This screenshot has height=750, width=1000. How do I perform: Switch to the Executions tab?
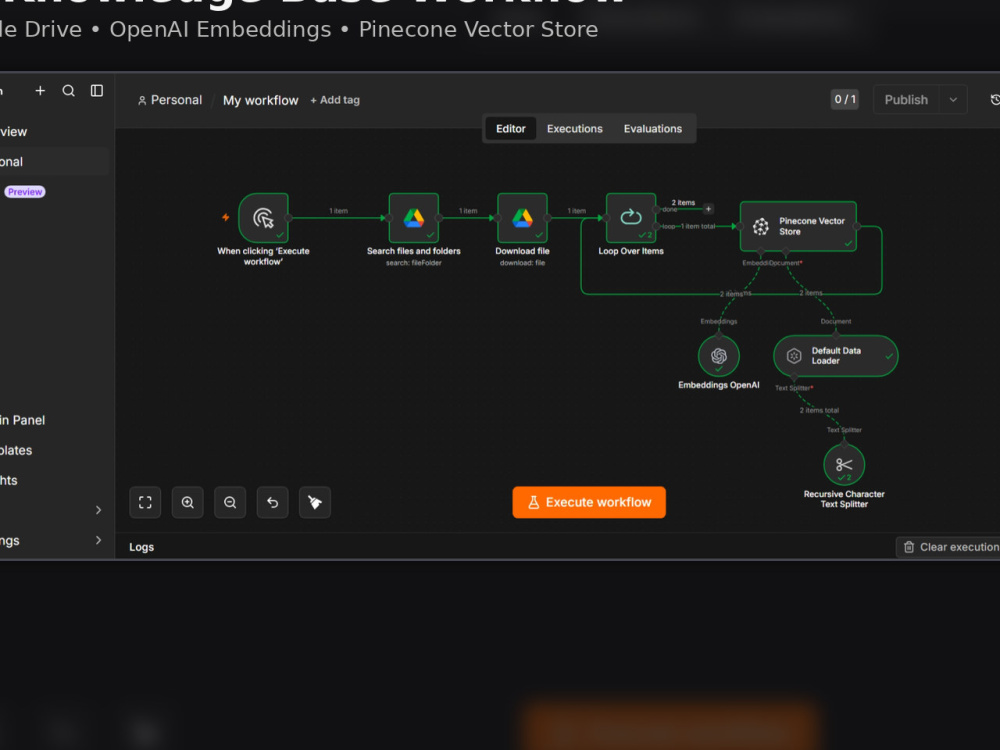tap(575, 129)
